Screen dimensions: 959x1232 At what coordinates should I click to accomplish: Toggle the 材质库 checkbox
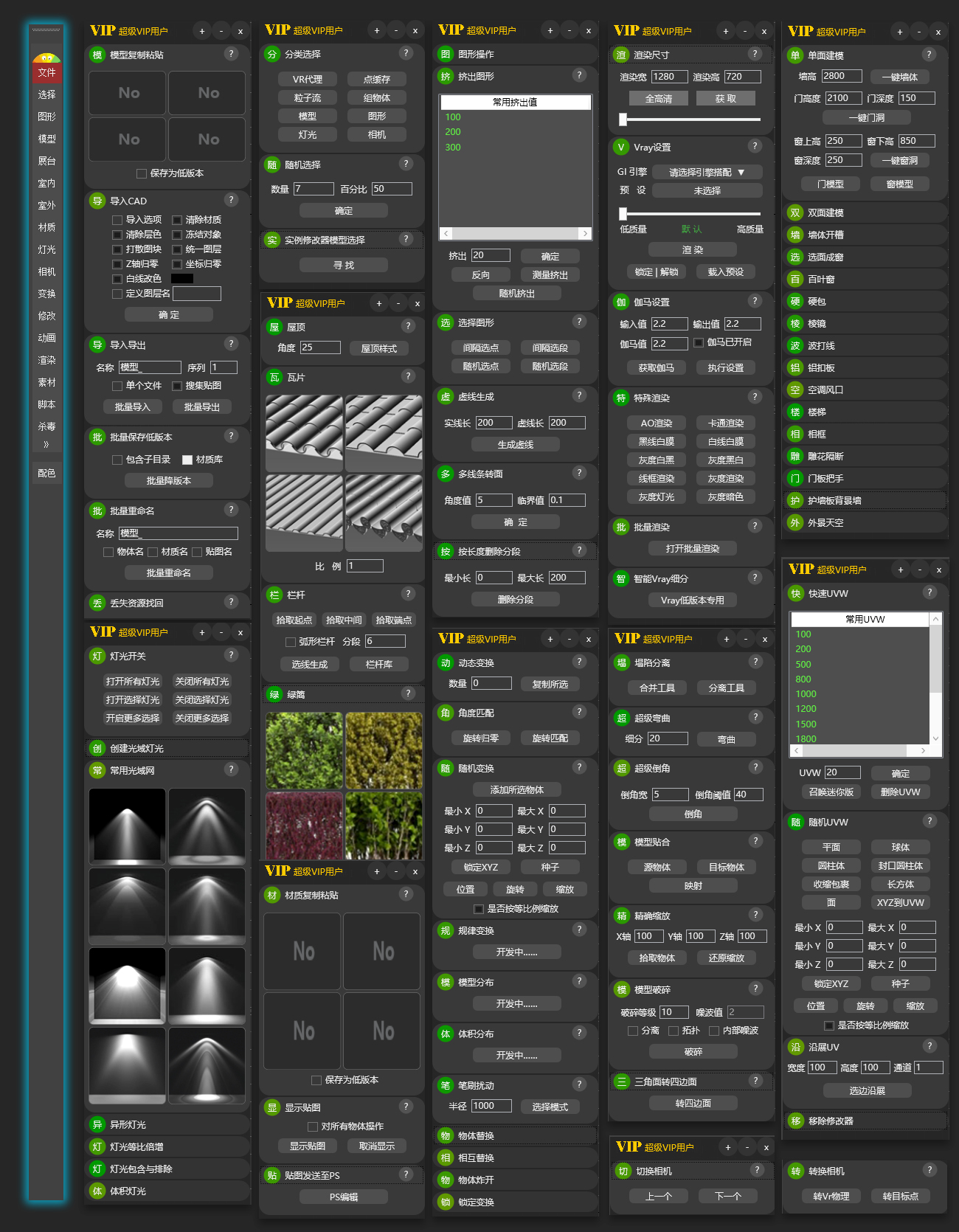pyautogui.click(x=187, y=460)
